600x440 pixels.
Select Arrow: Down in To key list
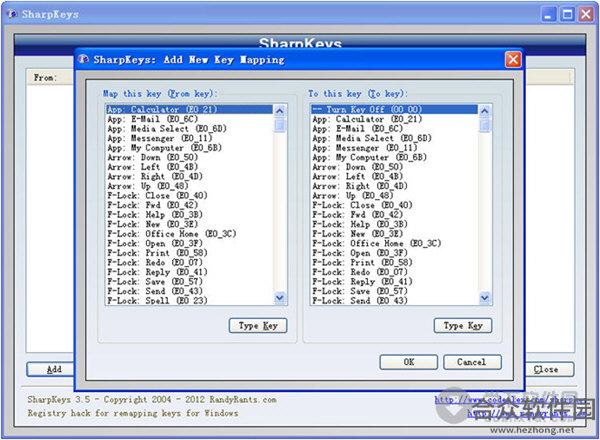tap(395, 167)
